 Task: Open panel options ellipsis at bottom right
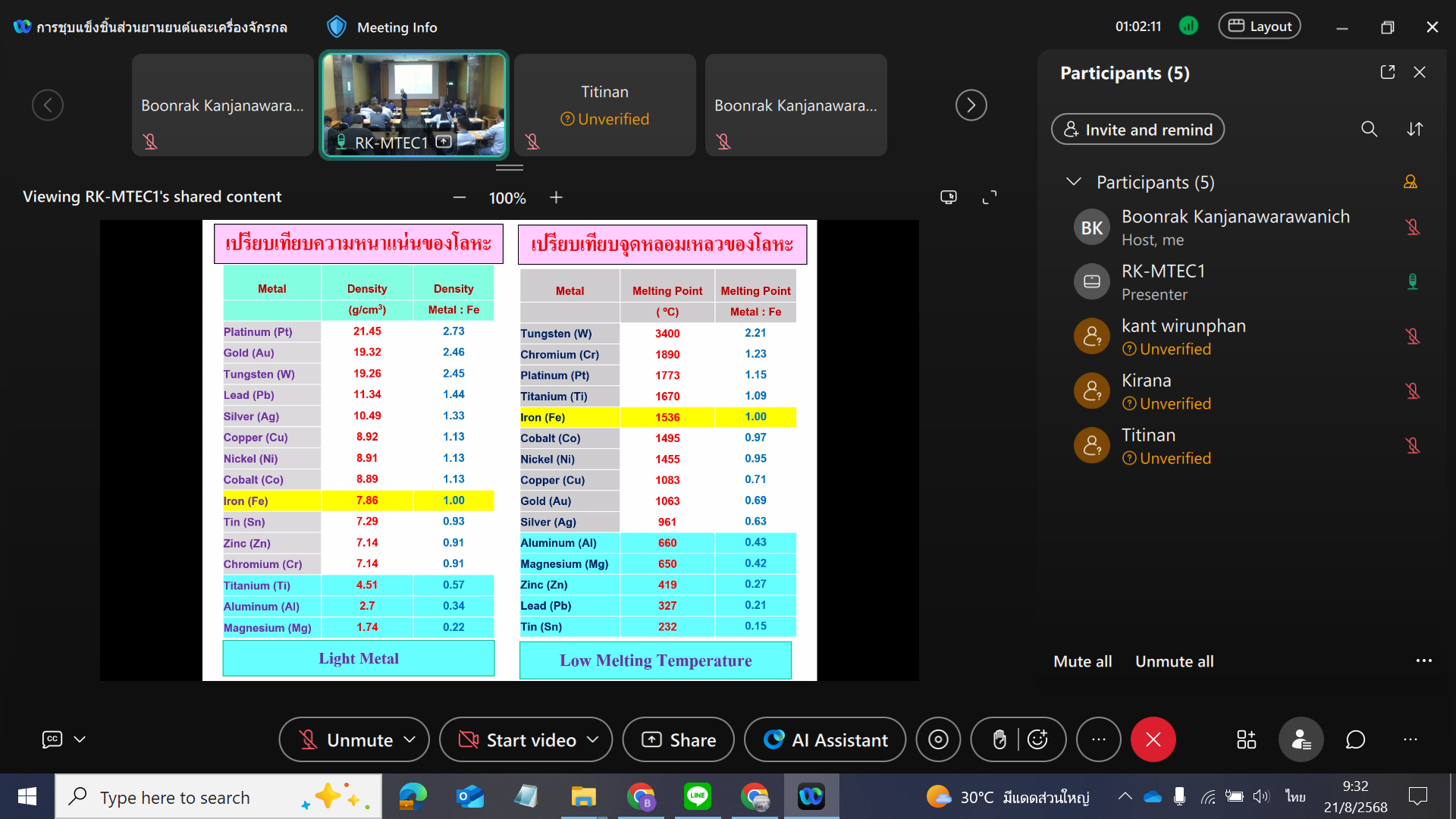[1410, 739]
